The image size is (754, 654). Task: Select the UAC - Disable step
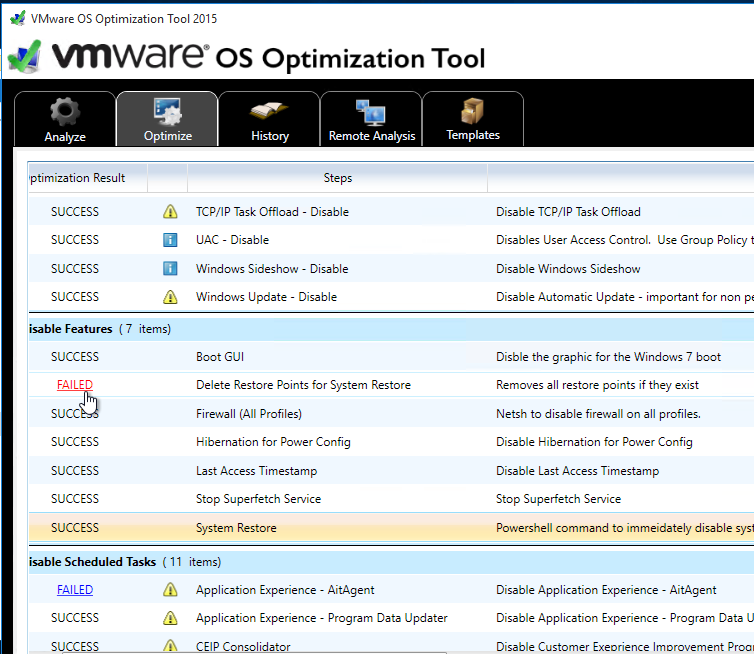pyautogui.click(x=232, y=239)
